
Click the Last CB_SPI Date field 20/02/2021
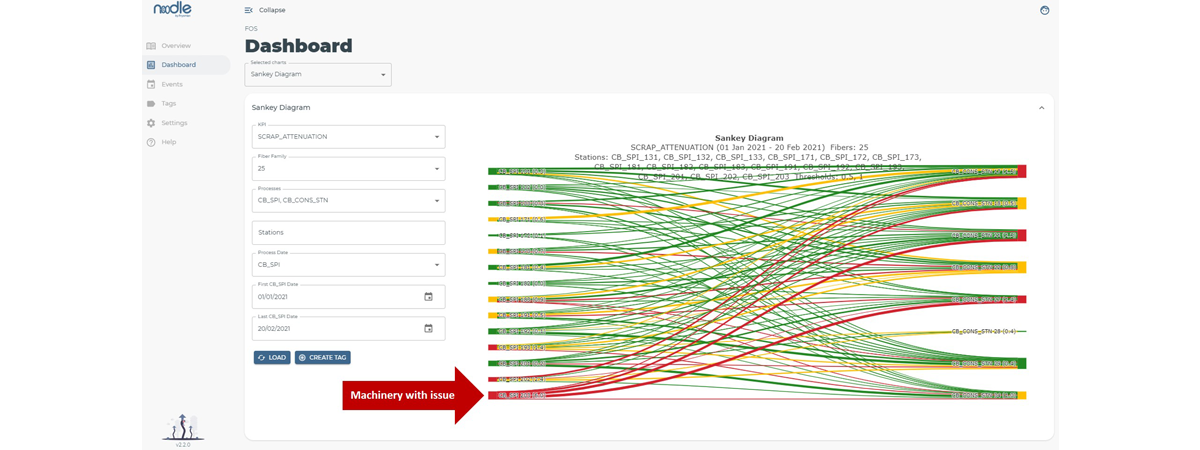coord(348,329)
